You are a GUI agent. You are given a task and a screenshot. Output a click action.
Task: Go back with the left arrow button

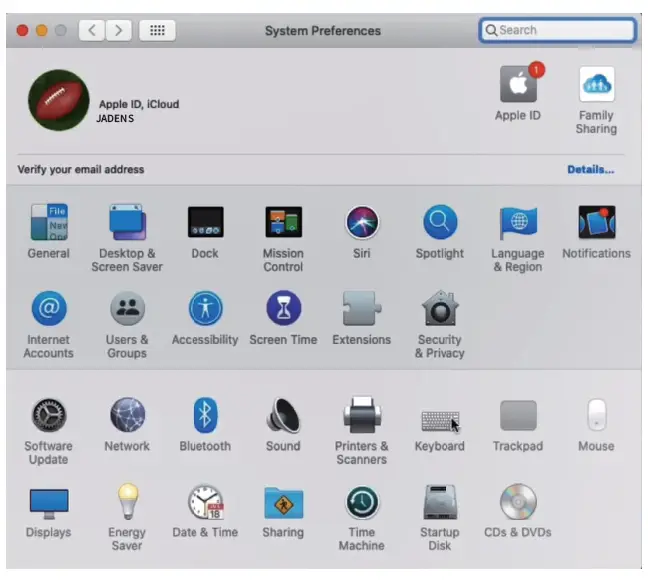(92, 30)
